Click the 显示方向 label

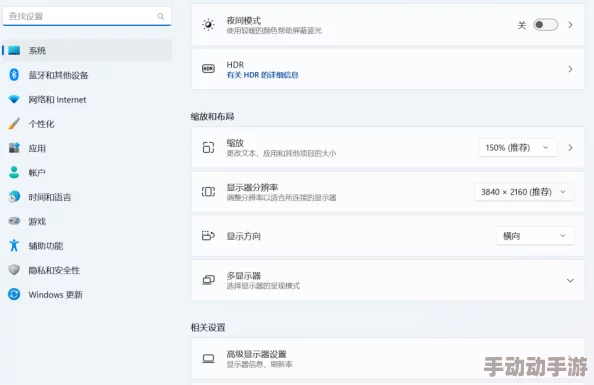[244, 236]
